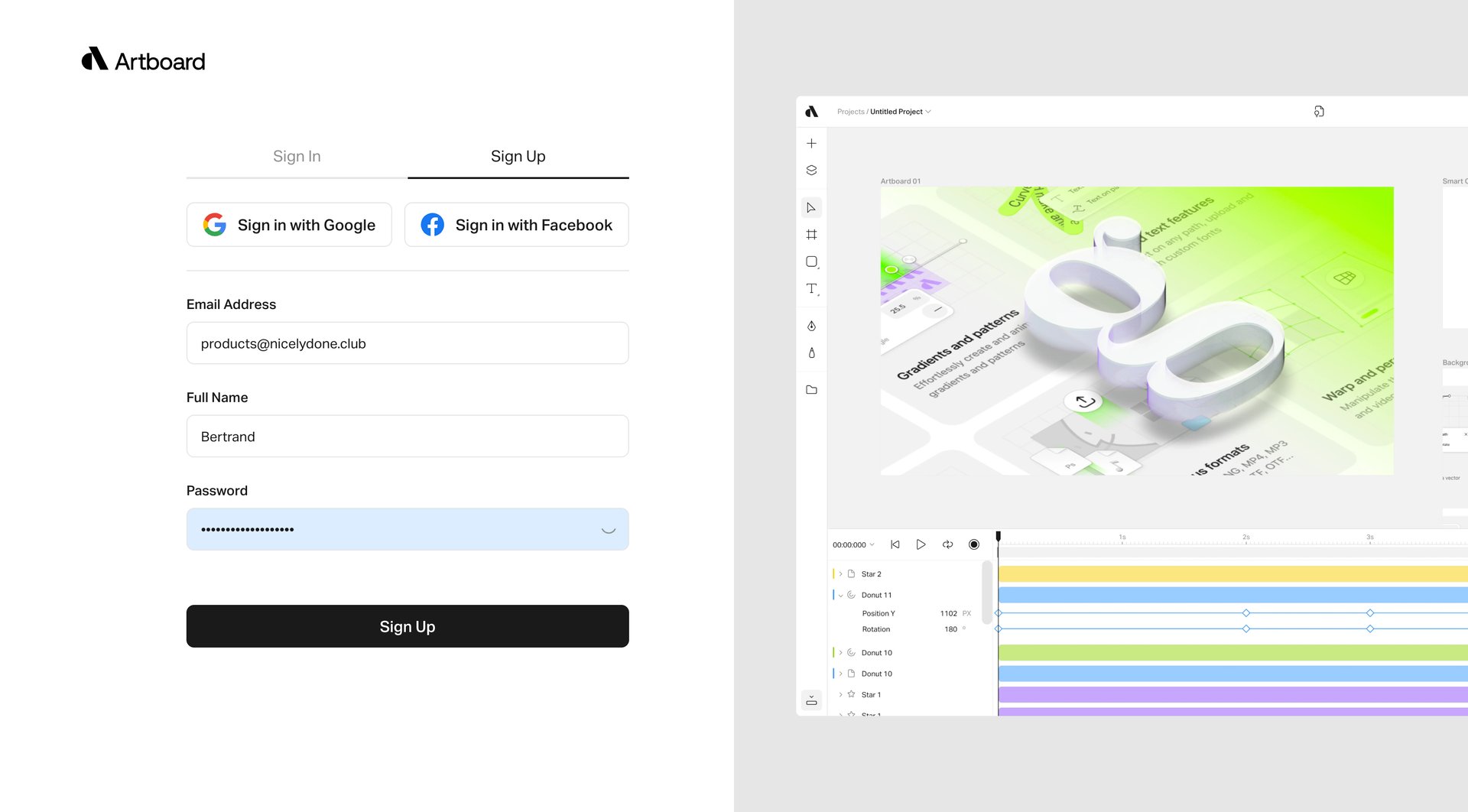The height and width of the screenshot is (812, 1468).
Task: Toggle recording in the timeline controls
Action: point(974,544)
